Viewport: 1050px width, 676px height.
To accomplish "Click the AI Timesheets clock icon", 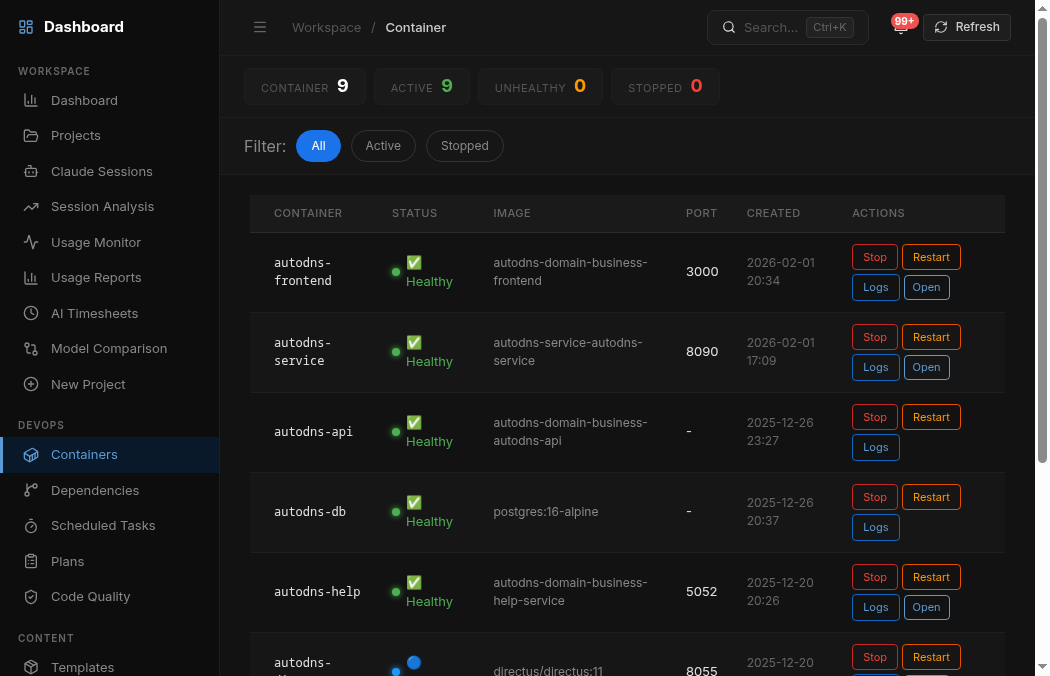I will pos(31,313).
